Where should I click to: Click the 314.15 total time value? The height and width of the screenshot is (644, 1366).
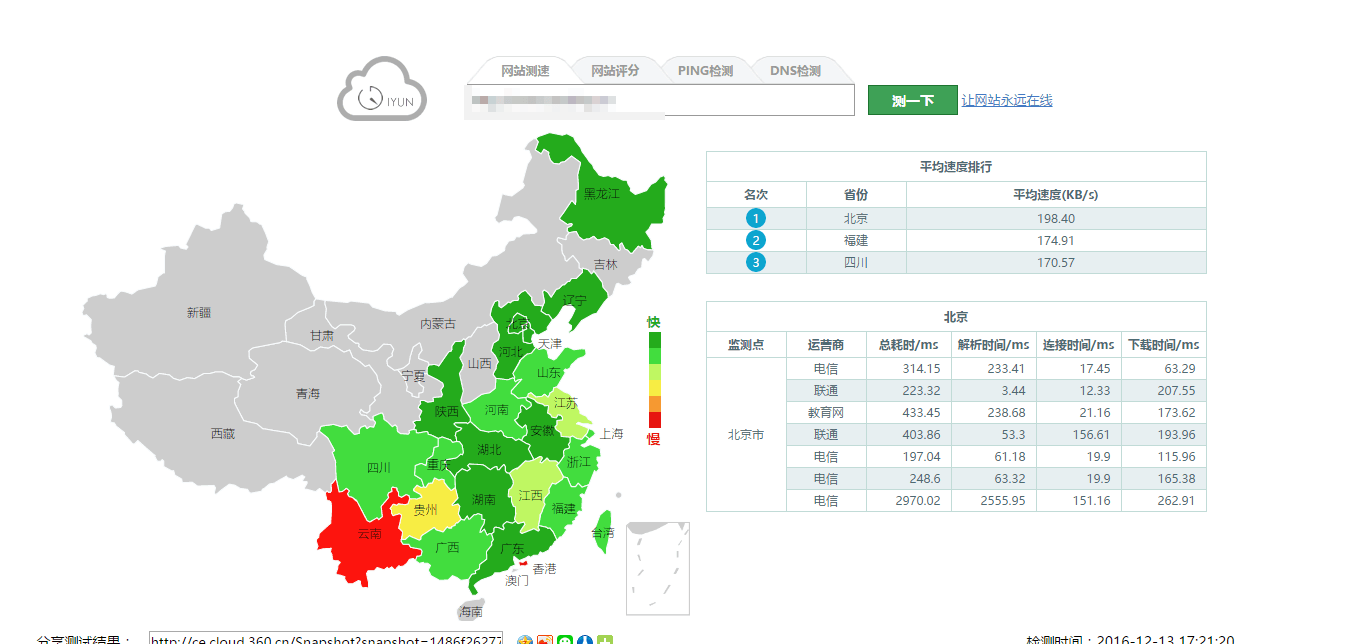[x=921, y=368]
